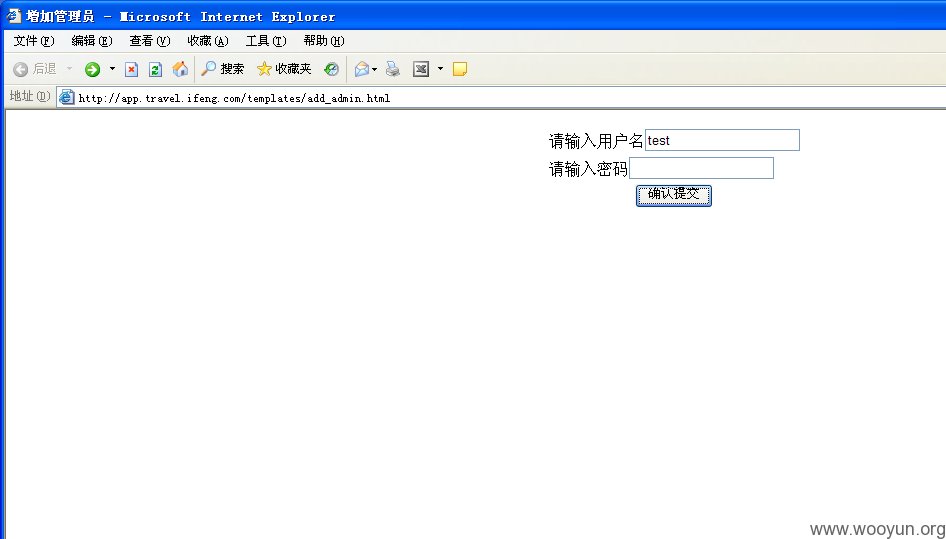The image size is (946, 539).
Task: Stop loading with the red X icon
Action: point(132,69)
